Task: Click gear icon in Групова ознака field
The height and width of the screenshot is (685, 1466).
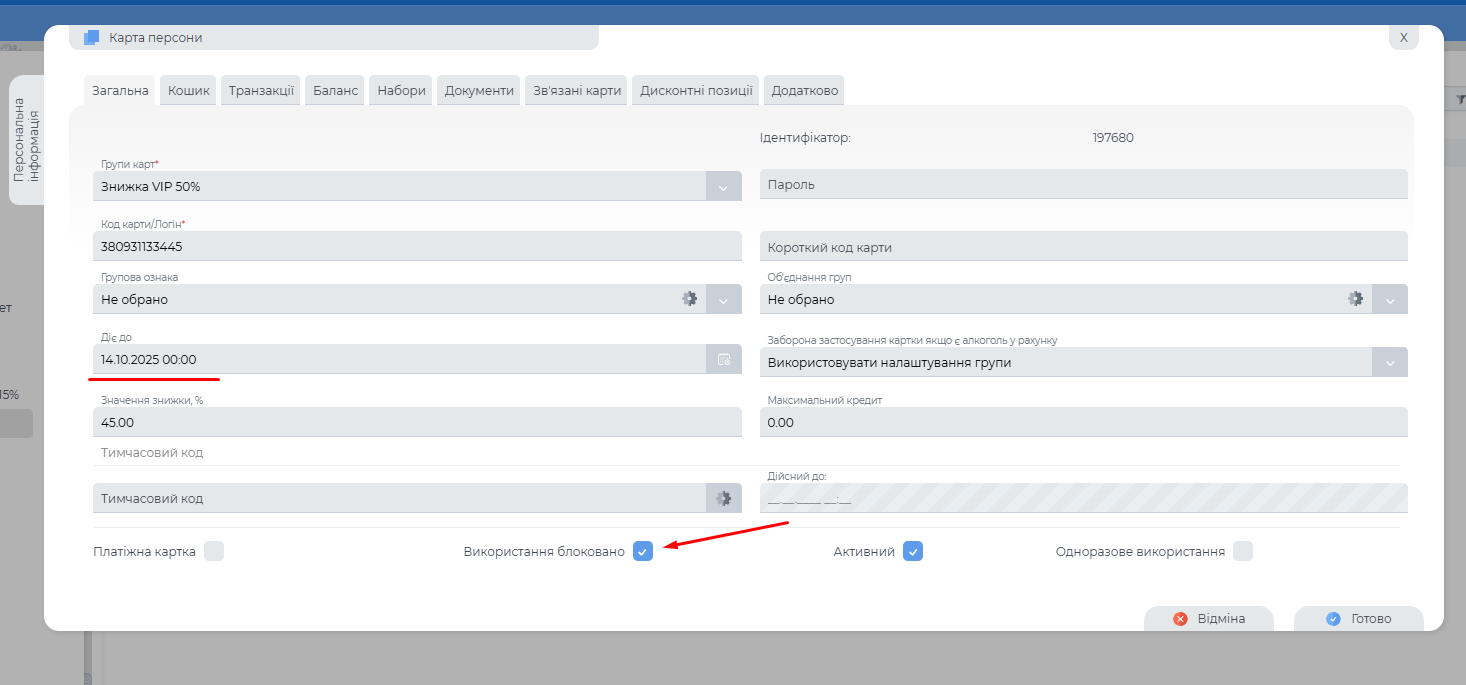Action: (689, 299)
